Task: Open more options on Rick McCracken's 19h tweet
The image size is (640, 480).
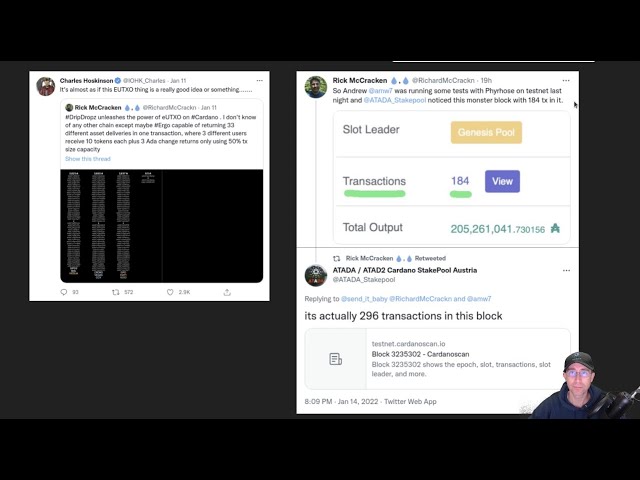Action: pyautogui.click(x=566, y=80)
